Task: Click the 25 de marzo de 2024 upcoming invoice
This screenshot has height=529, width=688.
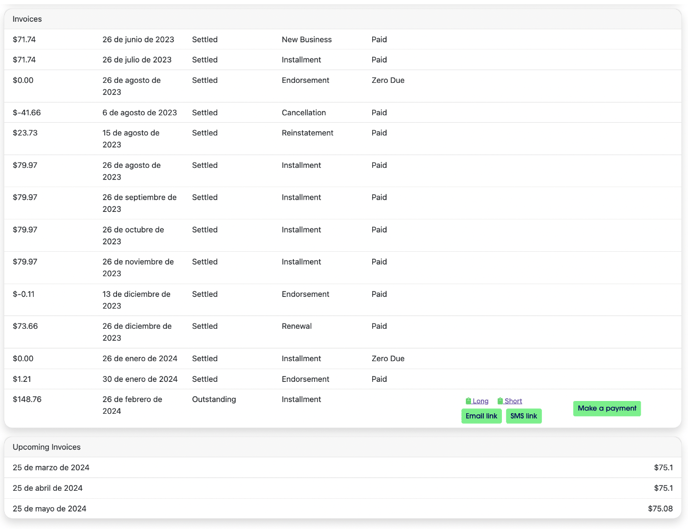Action: [x=51, y=468]
